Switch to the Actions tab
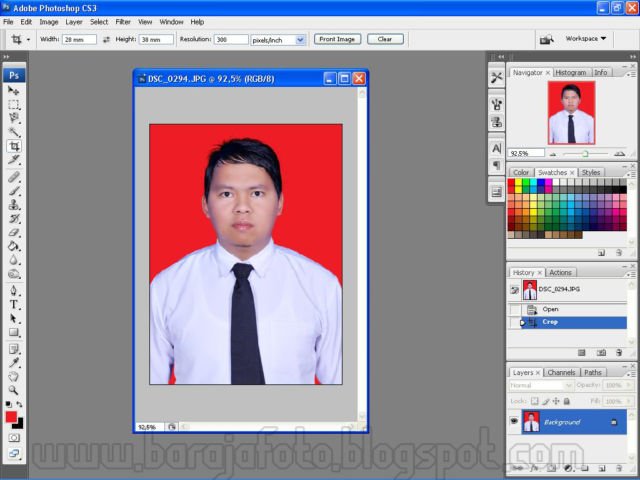The width and height of the screenshot is (640, 480). point(560,272)
